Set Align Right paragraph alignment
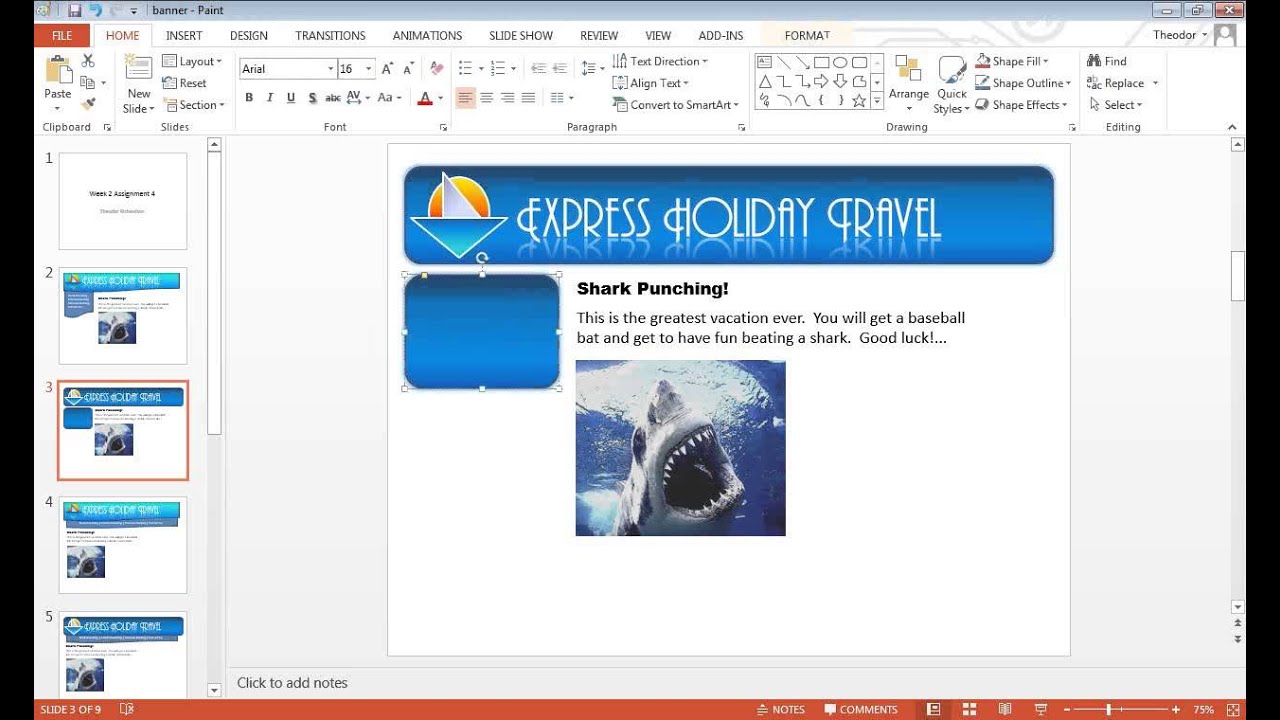Image resolution: width=1280 pixels, height=720 pixels. click(x=507, y=98)
